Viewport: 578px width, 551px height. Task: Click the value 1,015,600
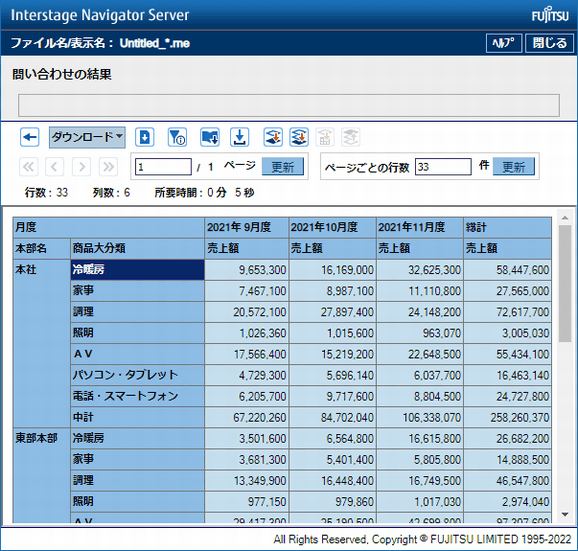332,333
